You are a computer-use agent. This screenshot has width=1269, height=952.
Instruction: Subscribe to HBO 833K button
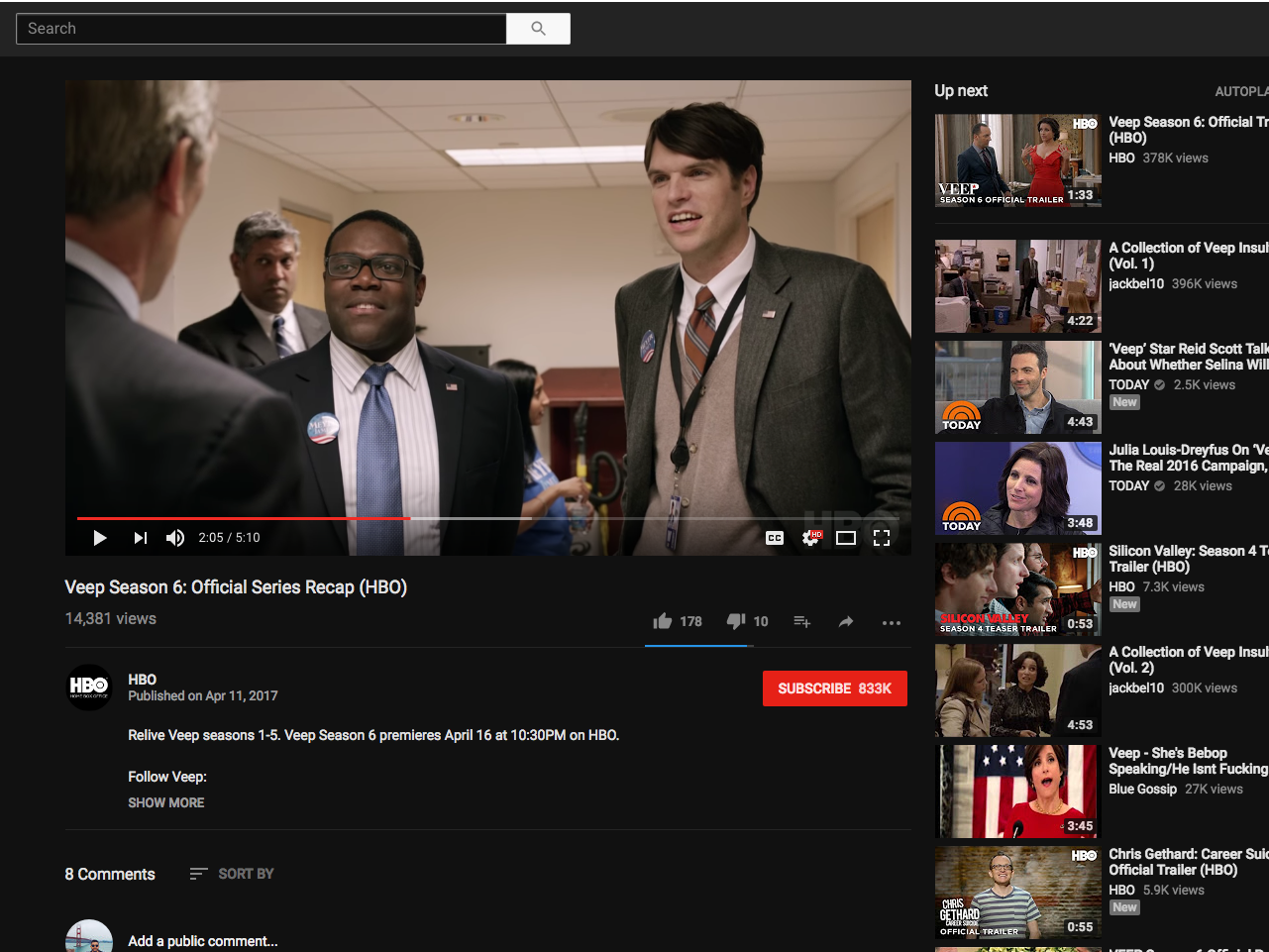click(835, 688)
